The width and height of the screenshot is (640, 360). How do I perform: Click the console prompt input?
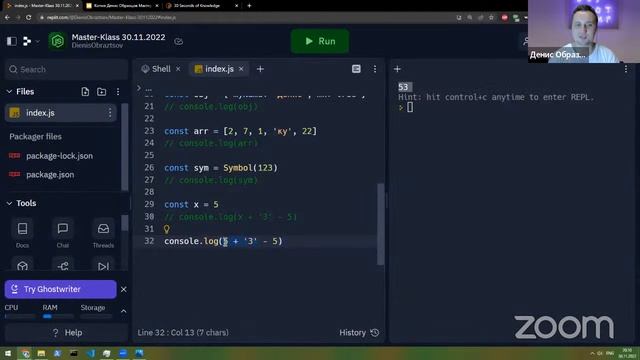410,107
